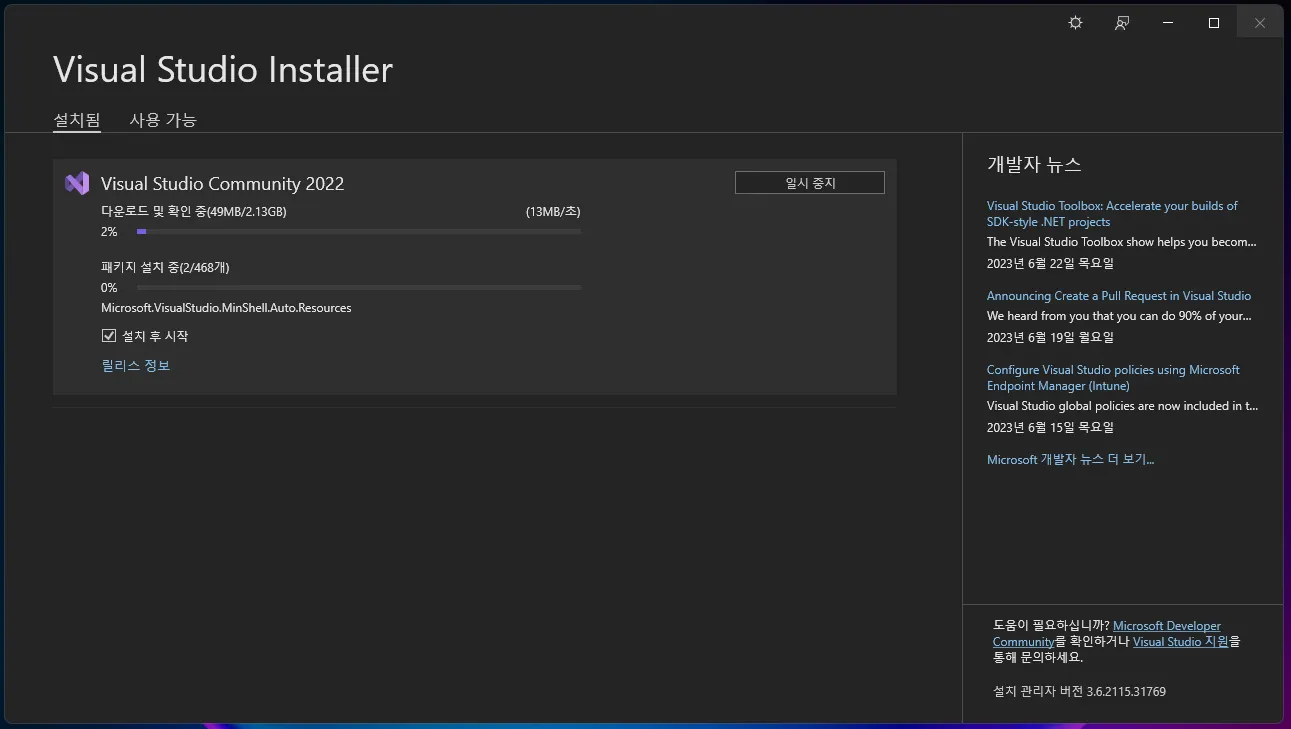Click the 2023년 6월 15일 목요일 date

(1050, 427)
